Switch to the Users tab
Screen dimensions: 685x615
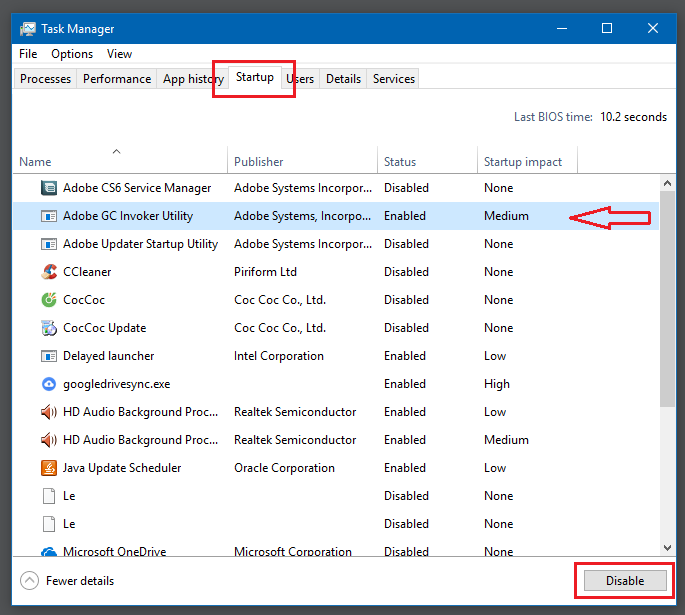[301, 79]
